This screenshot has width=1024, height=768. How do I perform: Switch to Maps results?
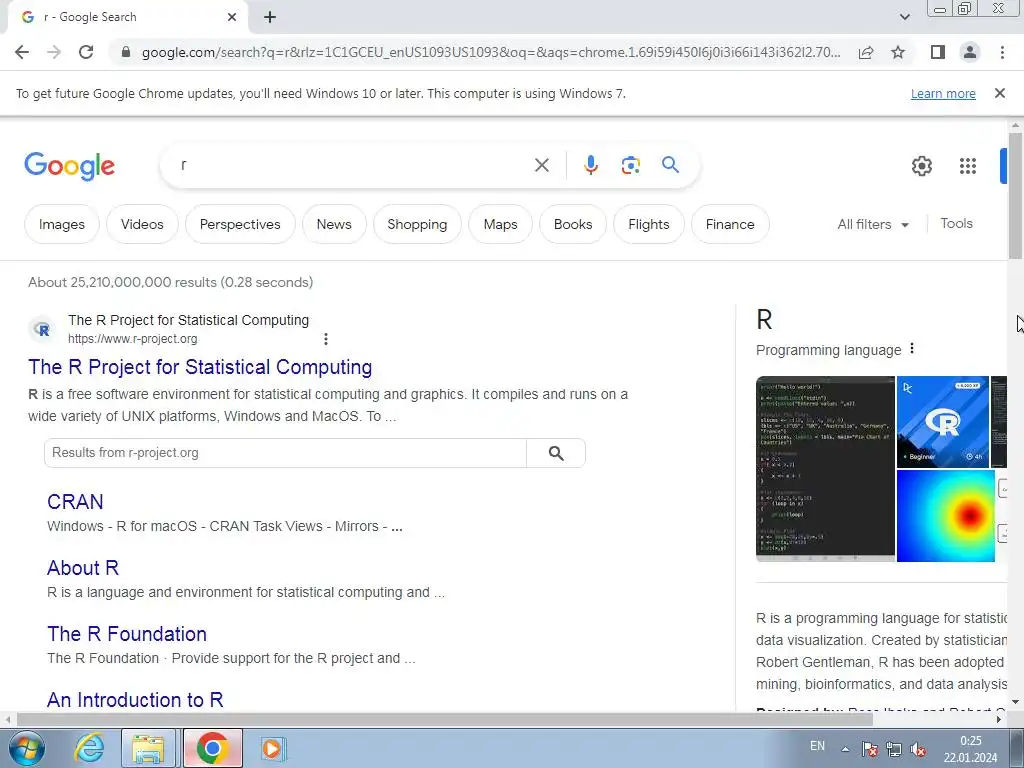pyautogui.click(x=500, y=224)
